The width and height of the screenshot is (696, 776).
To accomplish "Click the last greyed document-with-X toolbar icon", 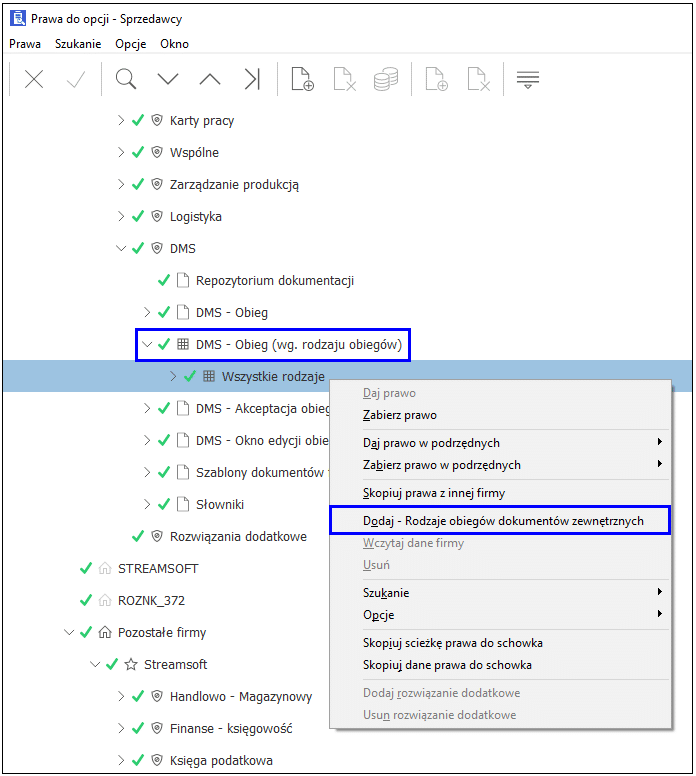I will (479, 79).
